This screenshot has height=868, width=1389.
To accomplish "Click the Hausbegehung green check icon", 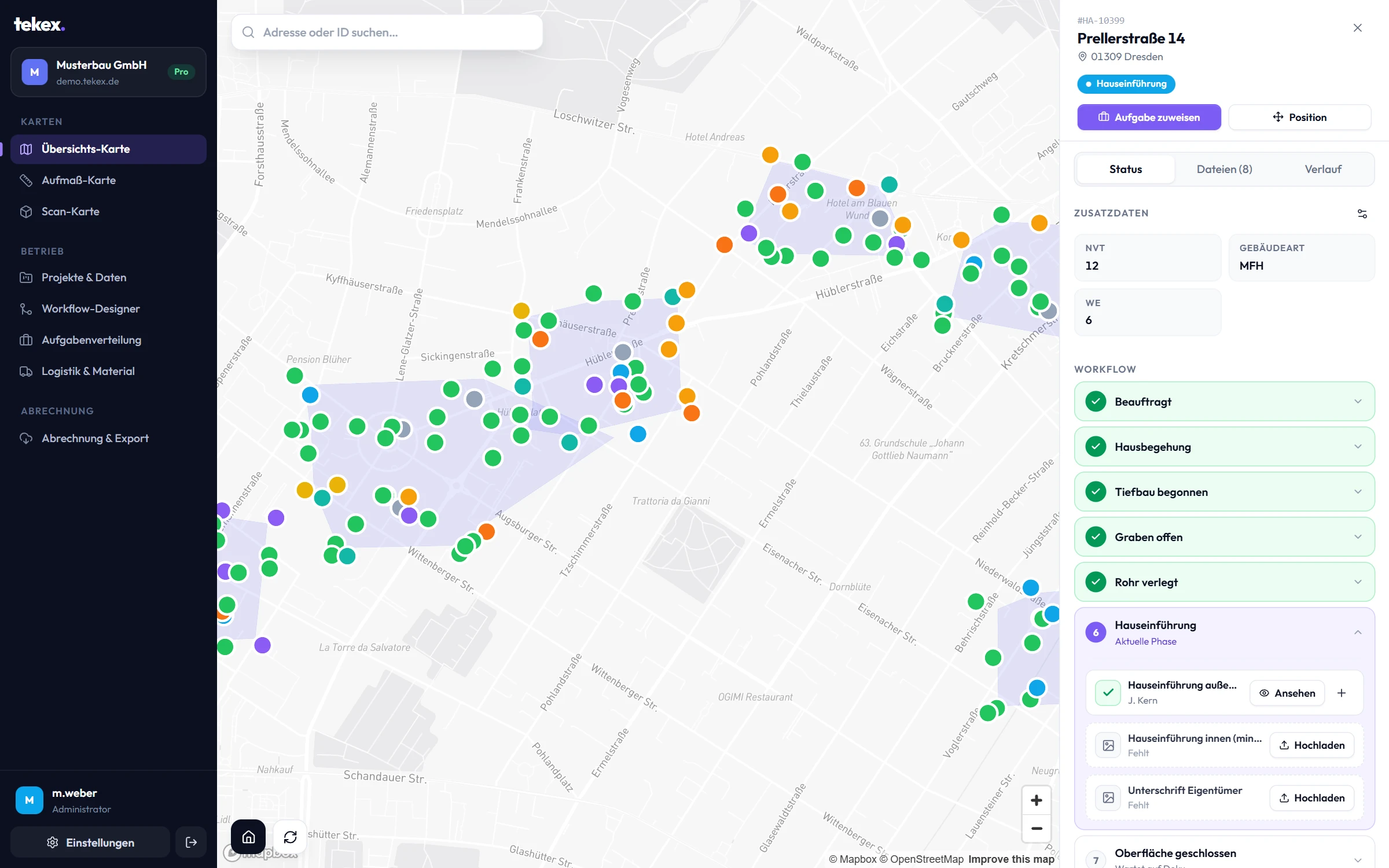I will (x=1096, y=446).
